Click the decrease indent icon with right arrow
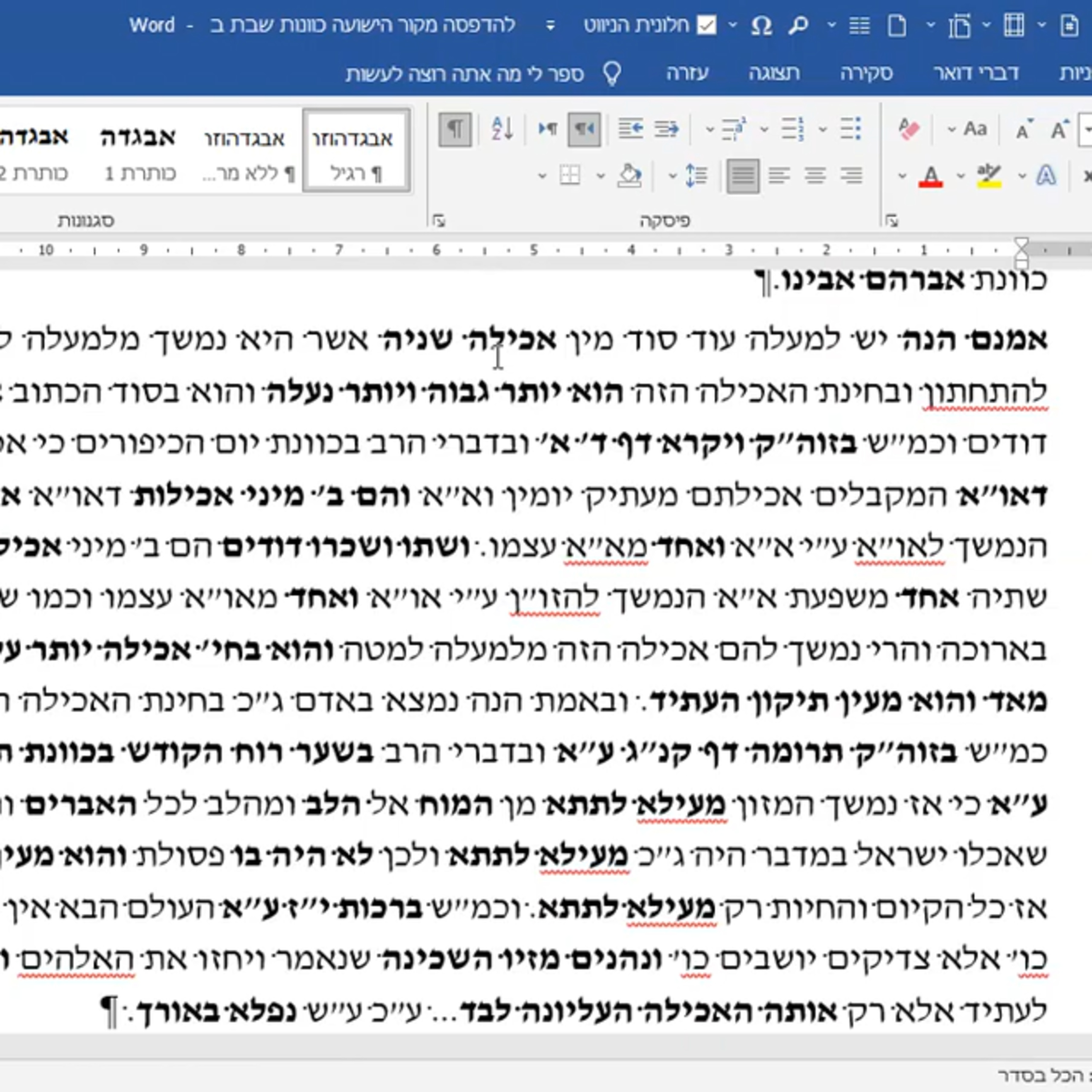 pyautogui.click(x=666, y=130)
